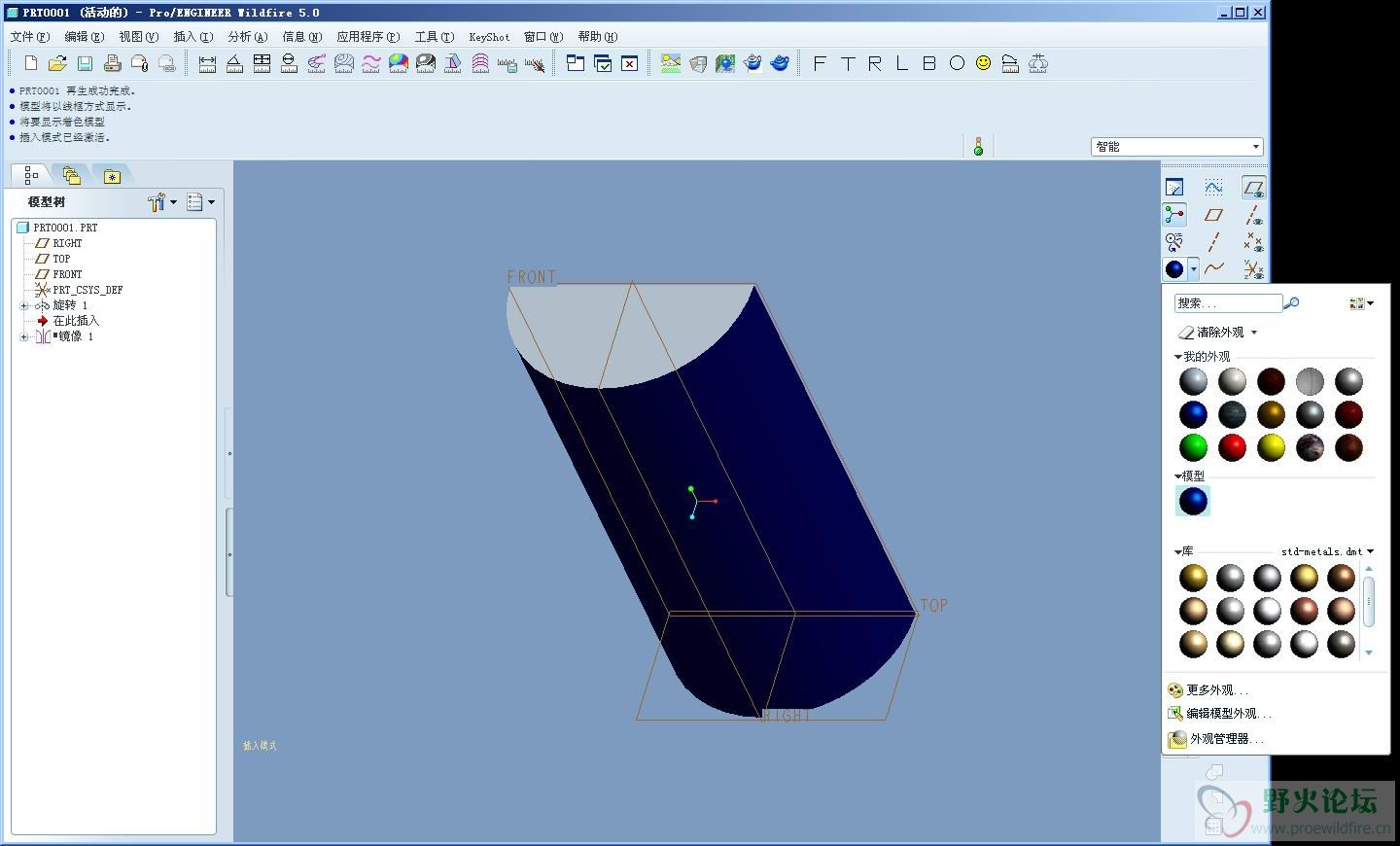Select the yellow sphere appearance
The height and width of the screenshot is (846, 1400).
[x=1271, y=447]
